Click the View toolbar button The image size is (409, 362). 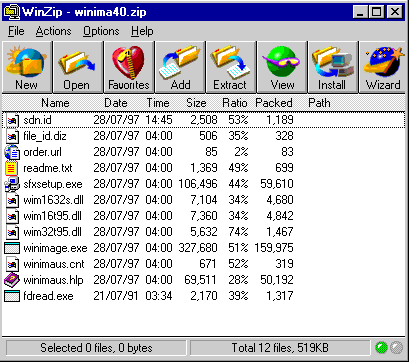click(282, 67)
